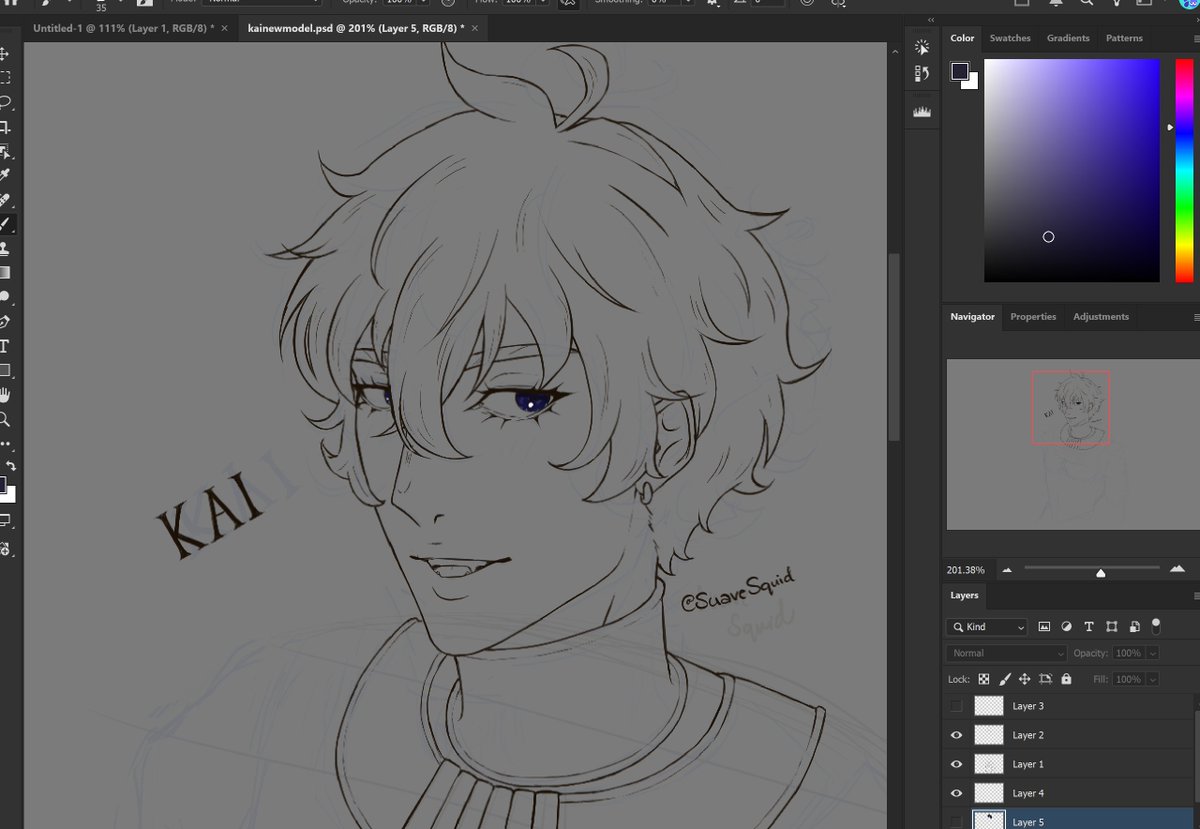Close the kainewmodel.psd document tab
This screenshot has width=1200, height=829.
click(x=473, y=28)
